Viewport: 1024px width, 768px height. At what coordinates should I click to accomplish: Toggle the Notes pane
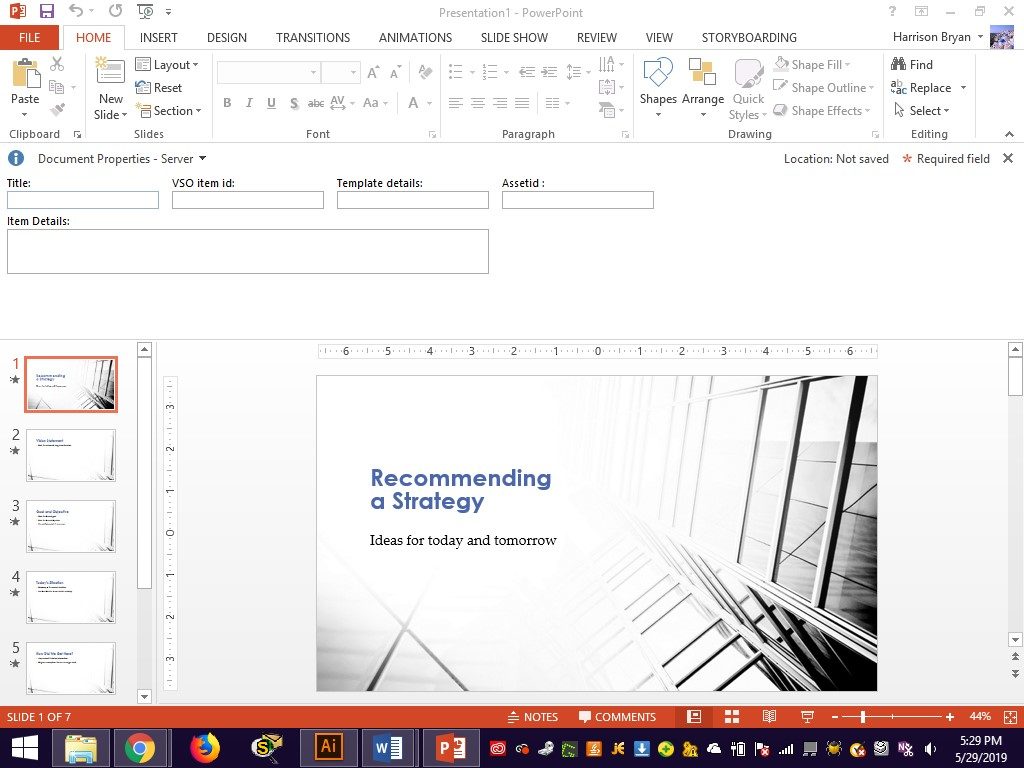(532, 717)
